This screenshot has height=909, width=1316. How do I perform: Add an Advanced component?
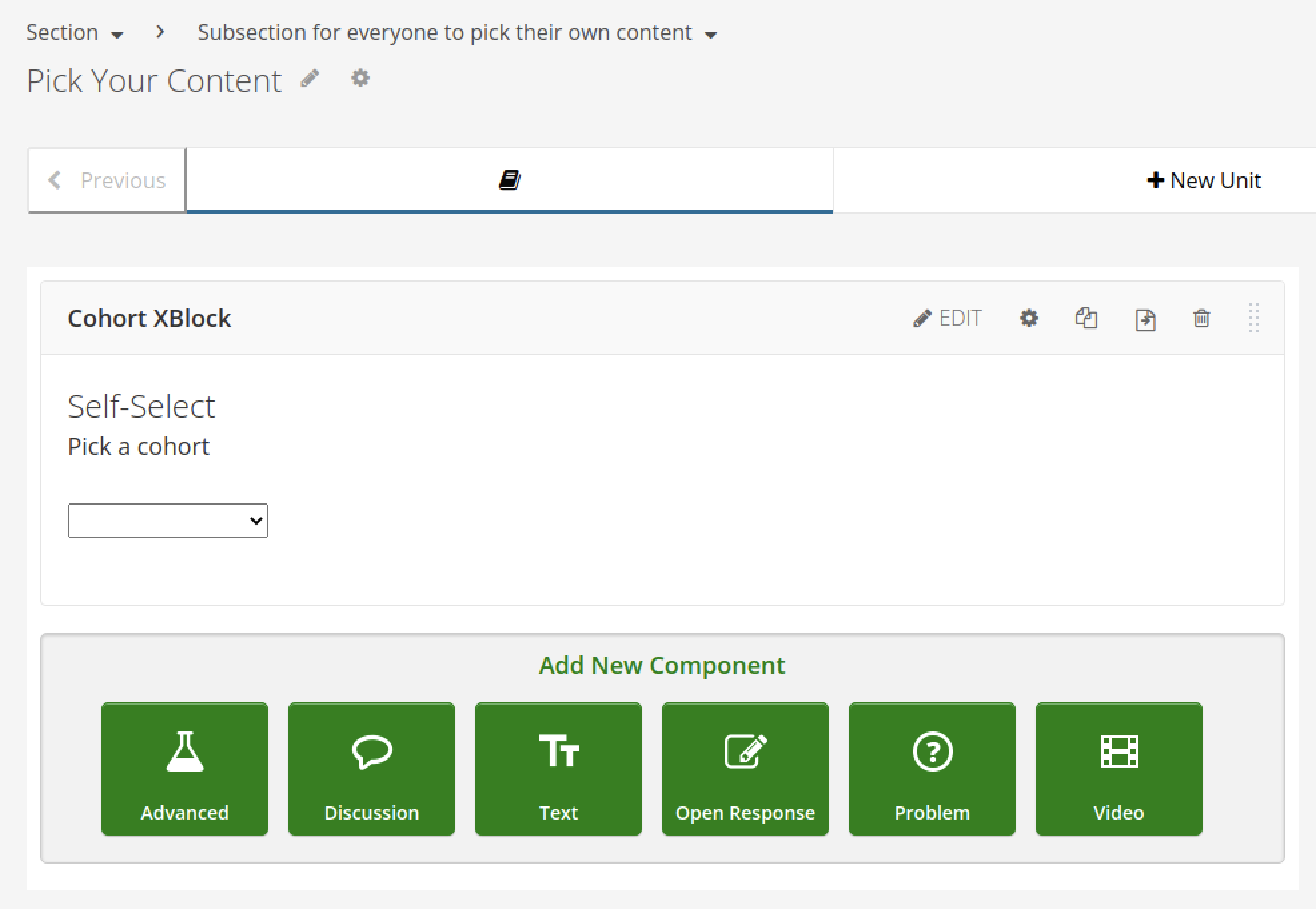tap(185, 769)
